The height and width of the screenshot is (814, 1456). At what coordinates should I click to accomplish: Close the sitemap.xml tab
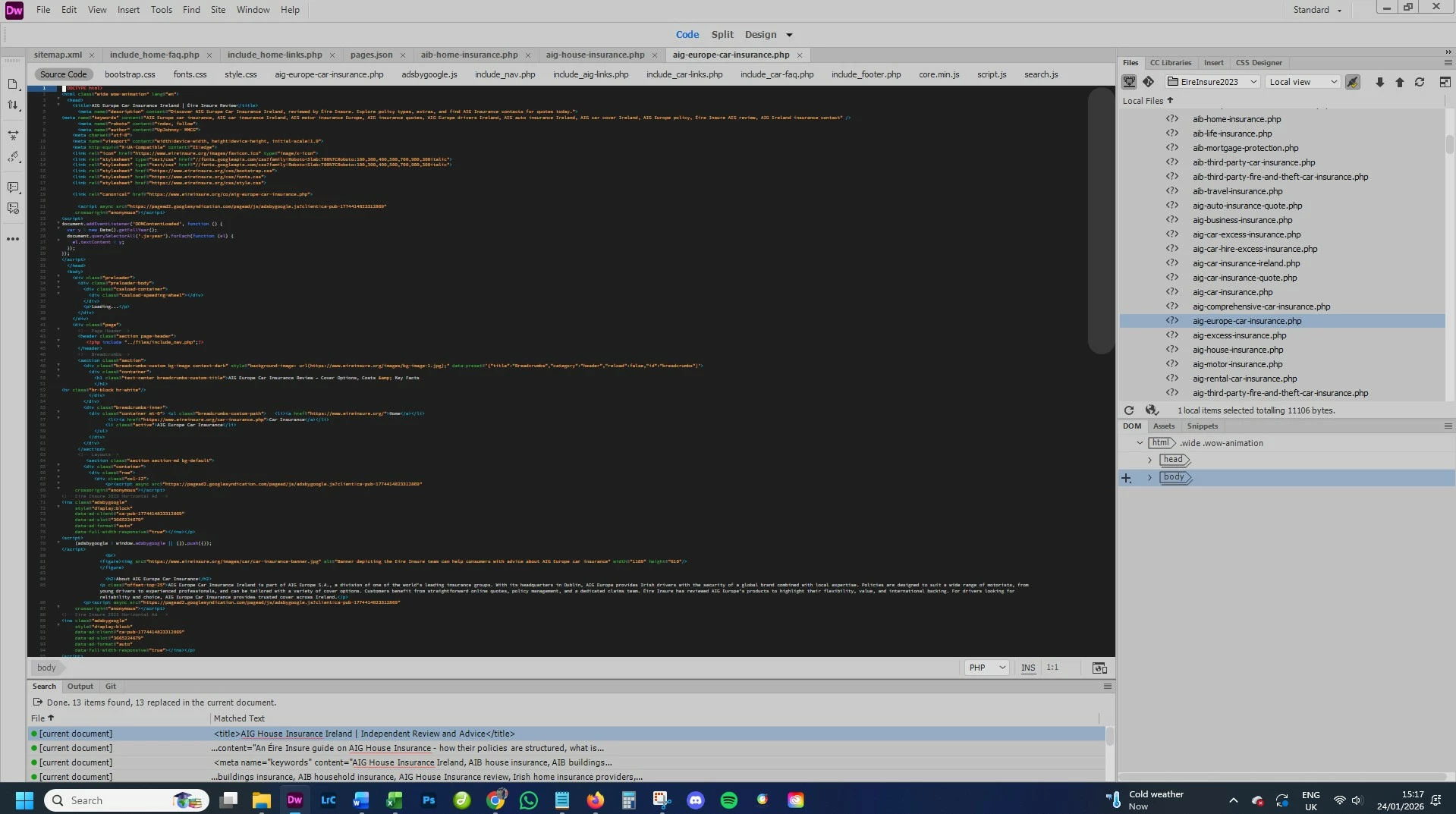coord(92,55)
